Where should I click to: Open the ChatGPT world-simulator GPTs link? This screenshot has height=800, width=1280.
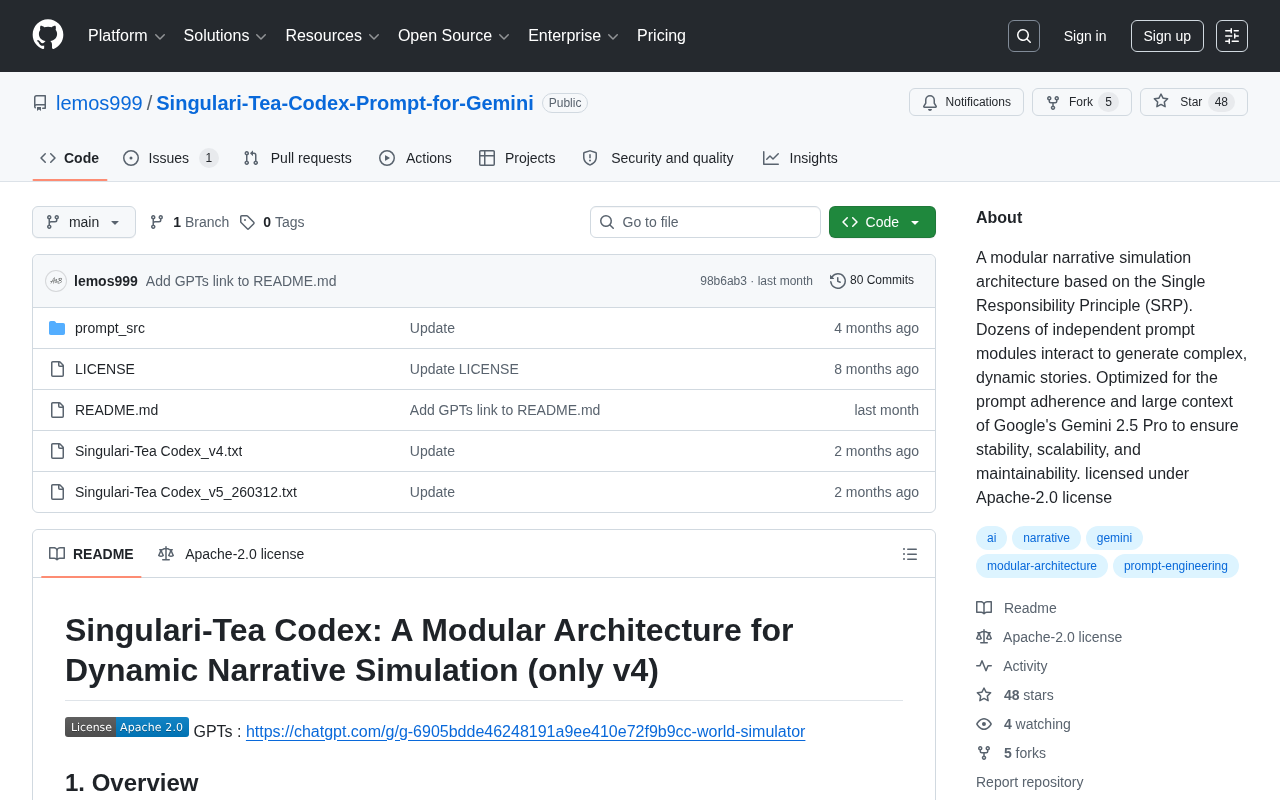coord(525,732)
